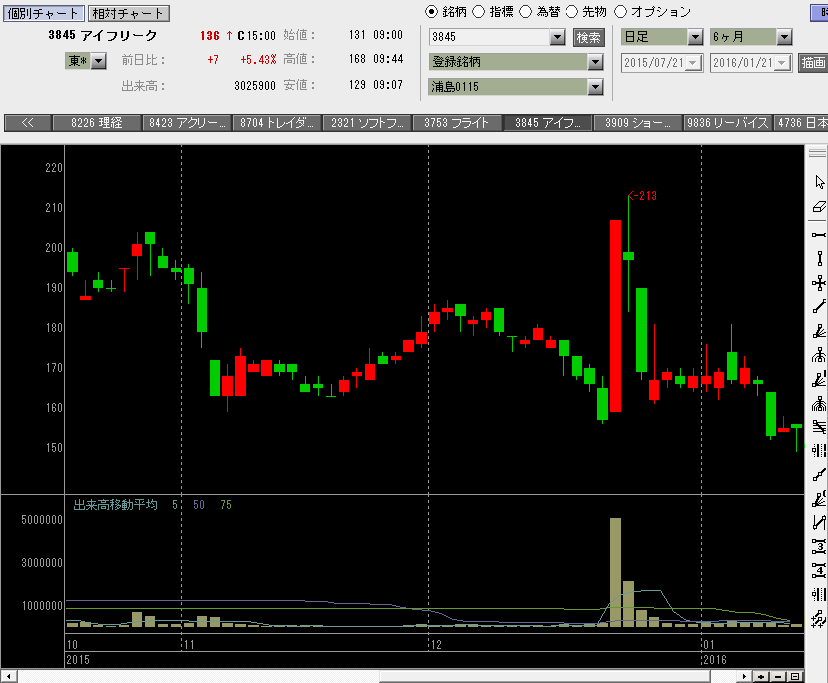828x683 pixels.
Task: Open the 6ヶ月 period dropdown
Action: (x=784, y=37)
